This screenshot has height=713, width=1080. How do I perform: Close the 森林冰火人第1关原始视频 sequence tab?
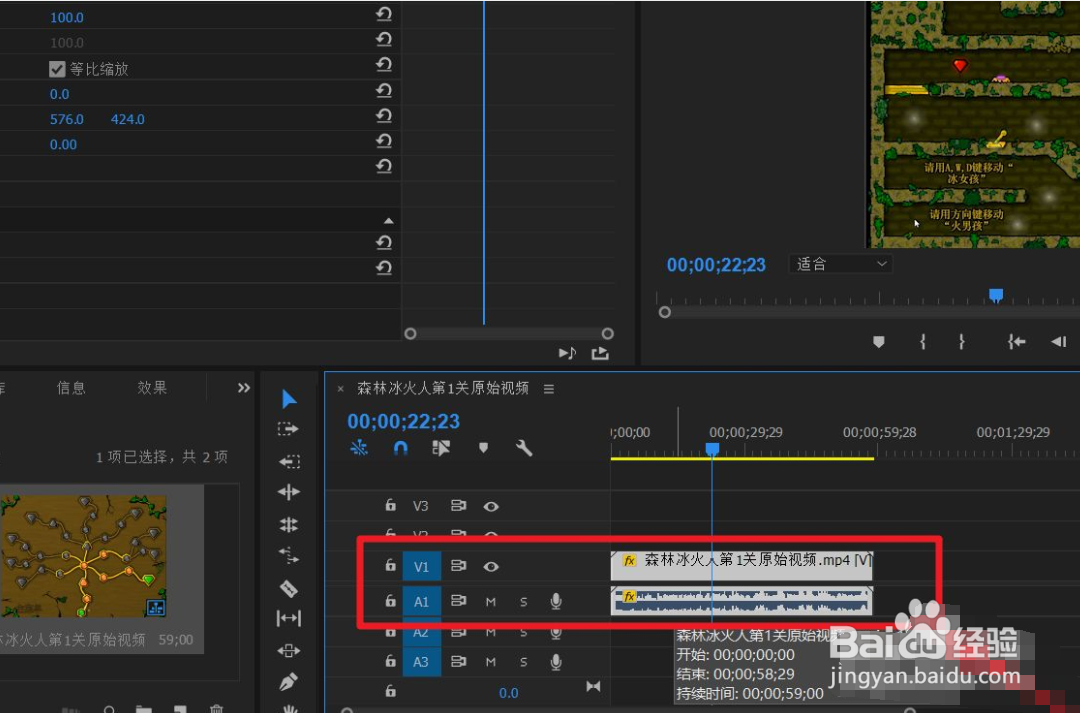340,389
